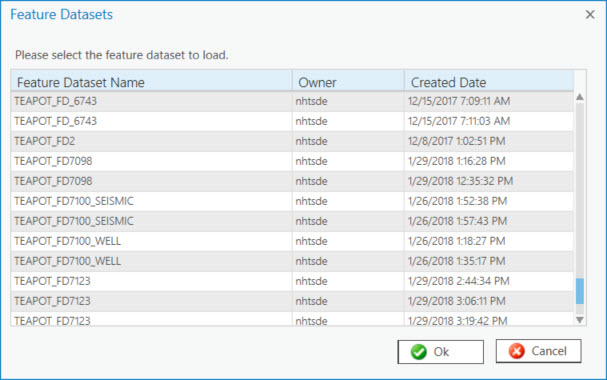Image resolution: width=607 pixels, height=380 pixels.
Task: Close the Feature Datasets dialog
Action: (x=590, y=15)
